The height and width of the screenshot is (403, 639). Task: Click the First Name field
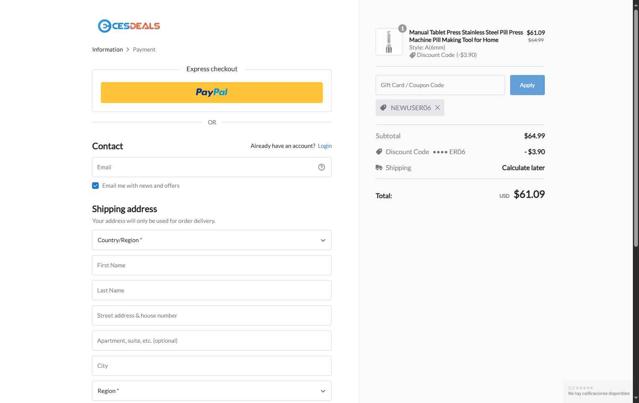(x=212, y=265)
